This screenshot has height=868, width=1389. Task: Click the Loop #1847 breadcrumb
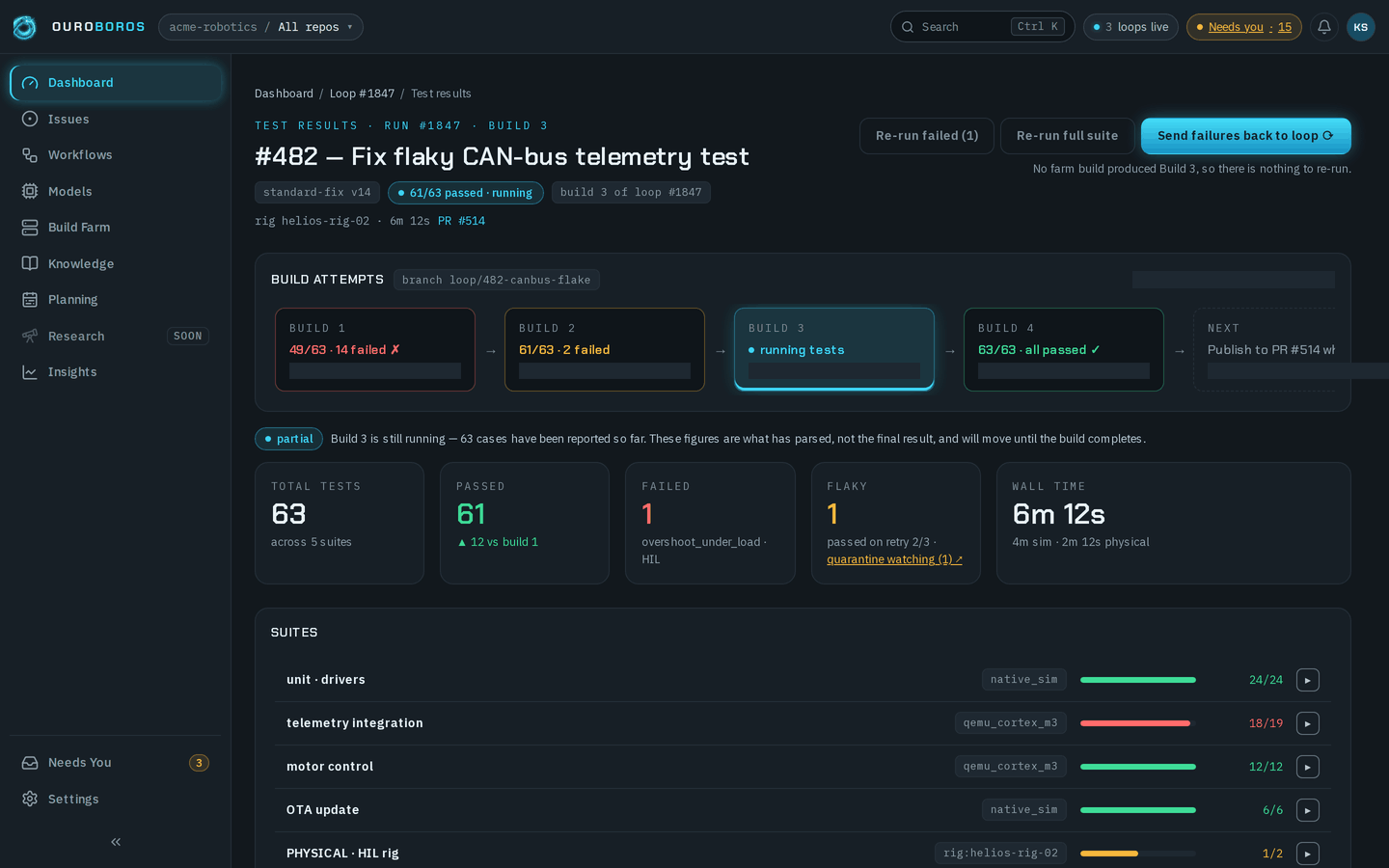pyautogui.click(x=362, y=94)
